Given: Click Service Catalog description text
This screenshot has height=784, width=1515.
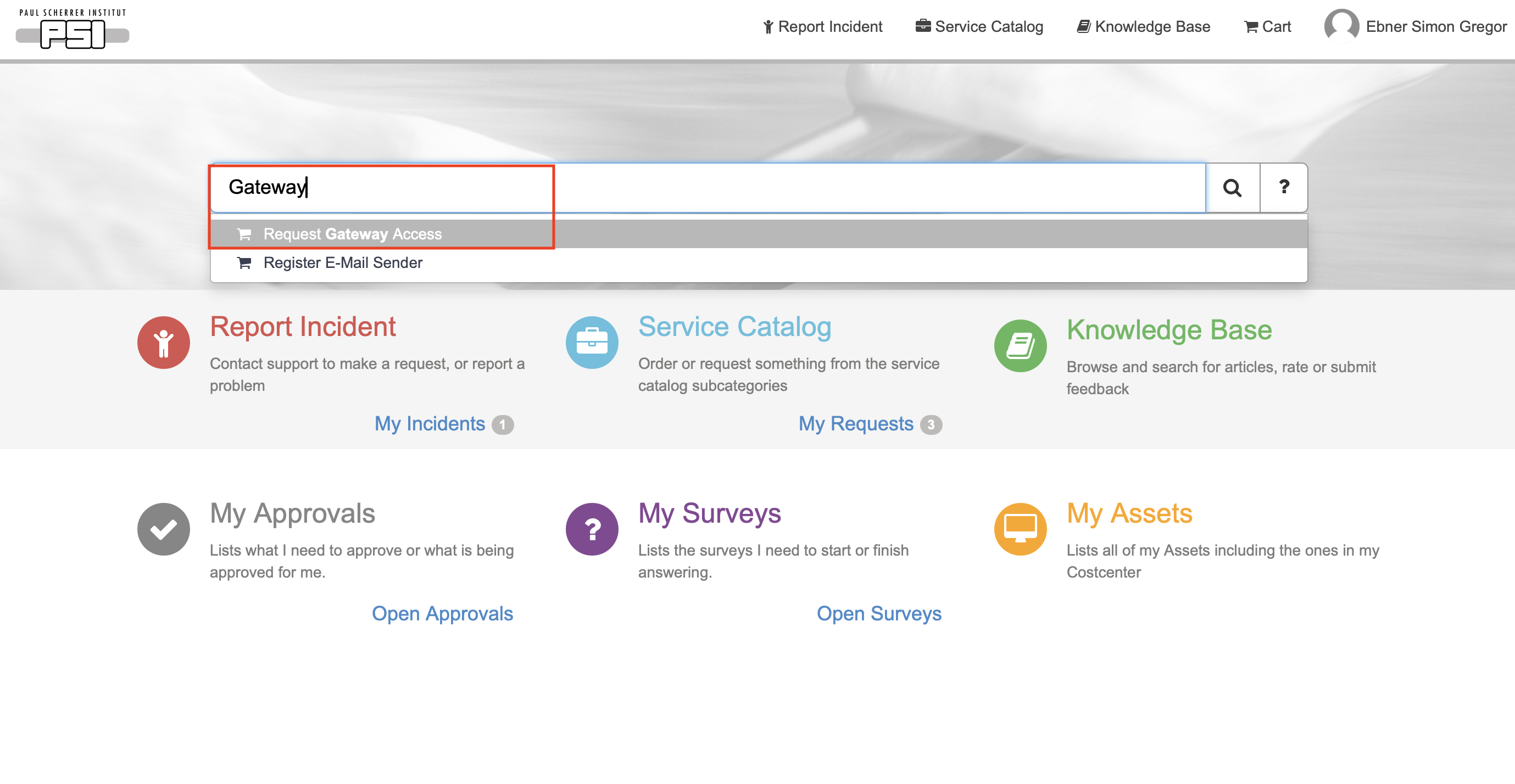Looking at the screenshot, I should tap(789, 374).
